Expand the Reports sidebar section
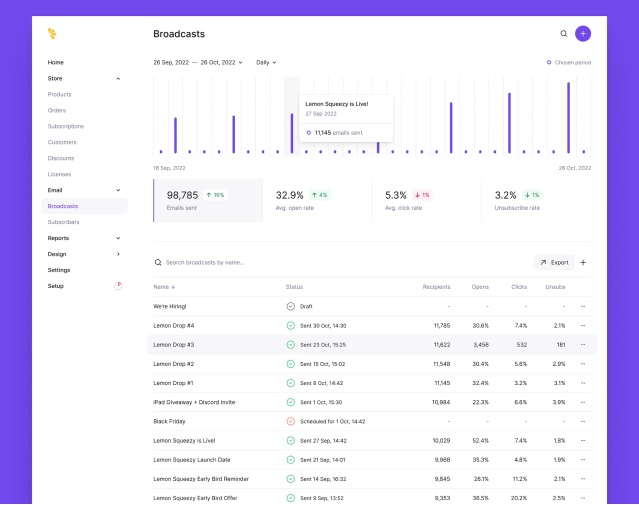The image size is (639, 505). [118, 238]
